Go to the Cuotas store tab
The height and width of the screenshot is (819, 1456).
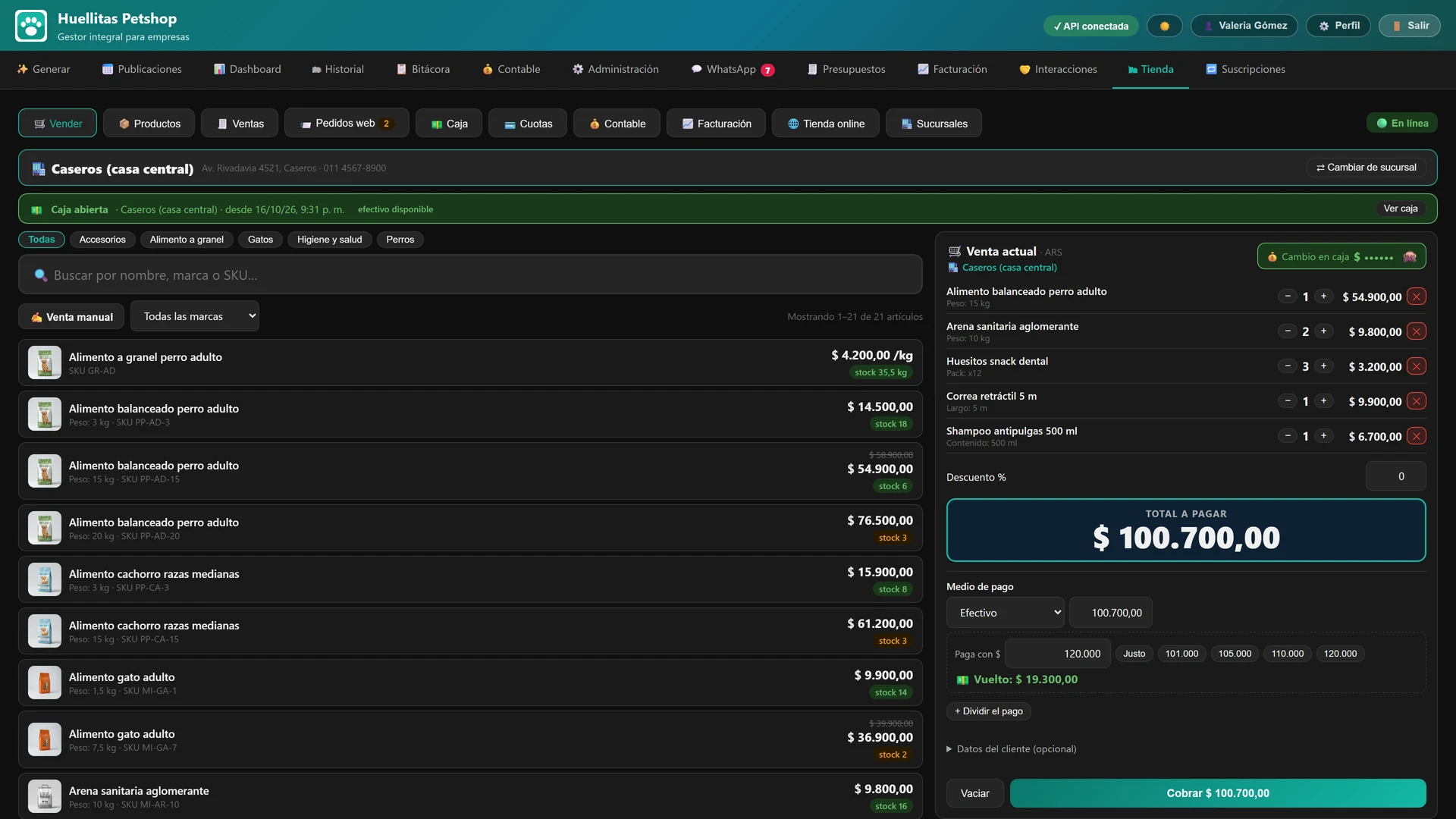528,123
